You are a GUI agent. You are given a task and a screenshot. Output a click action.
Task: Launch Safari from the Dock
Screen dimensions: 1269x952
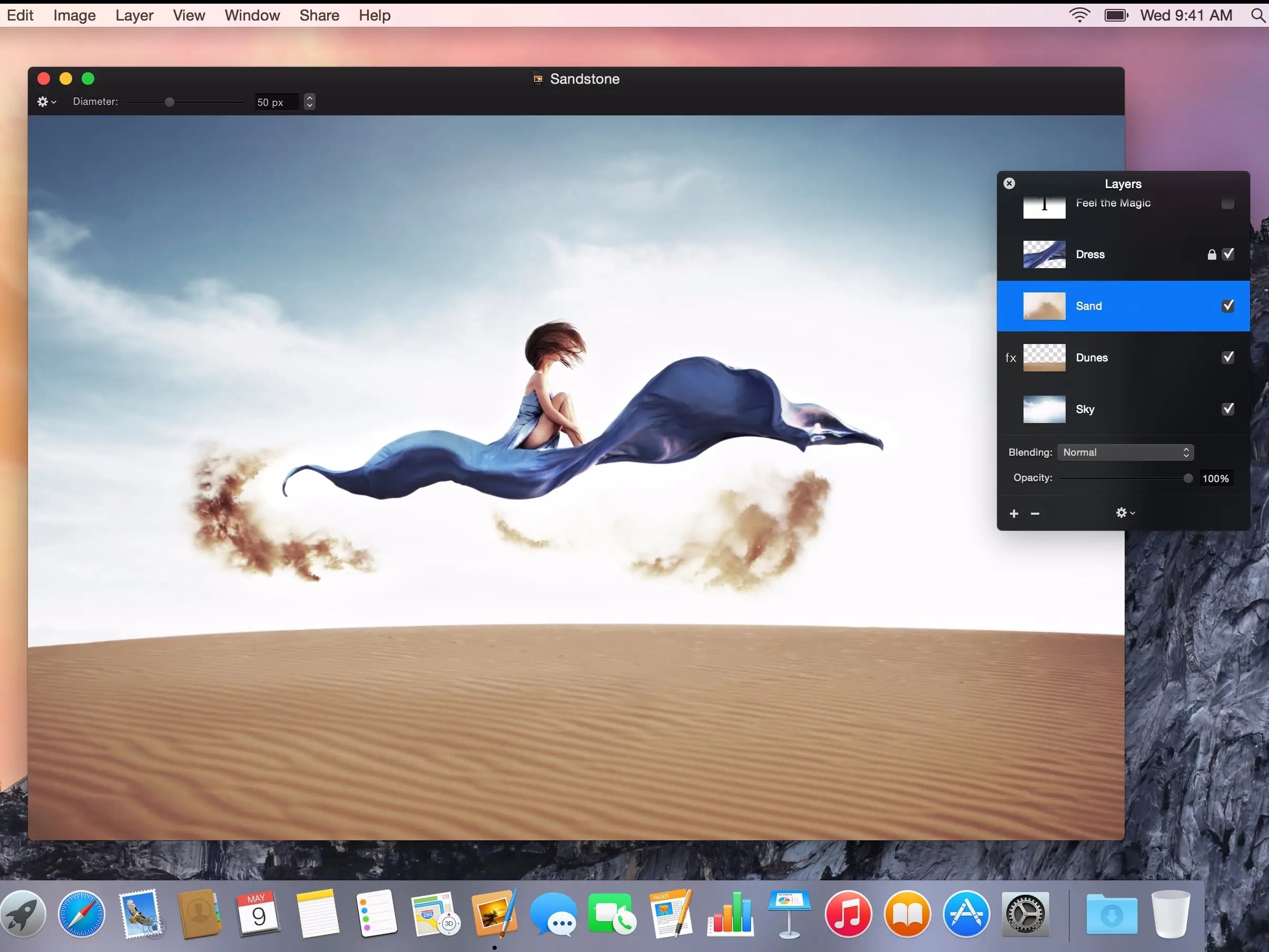(x=82, y=914)
